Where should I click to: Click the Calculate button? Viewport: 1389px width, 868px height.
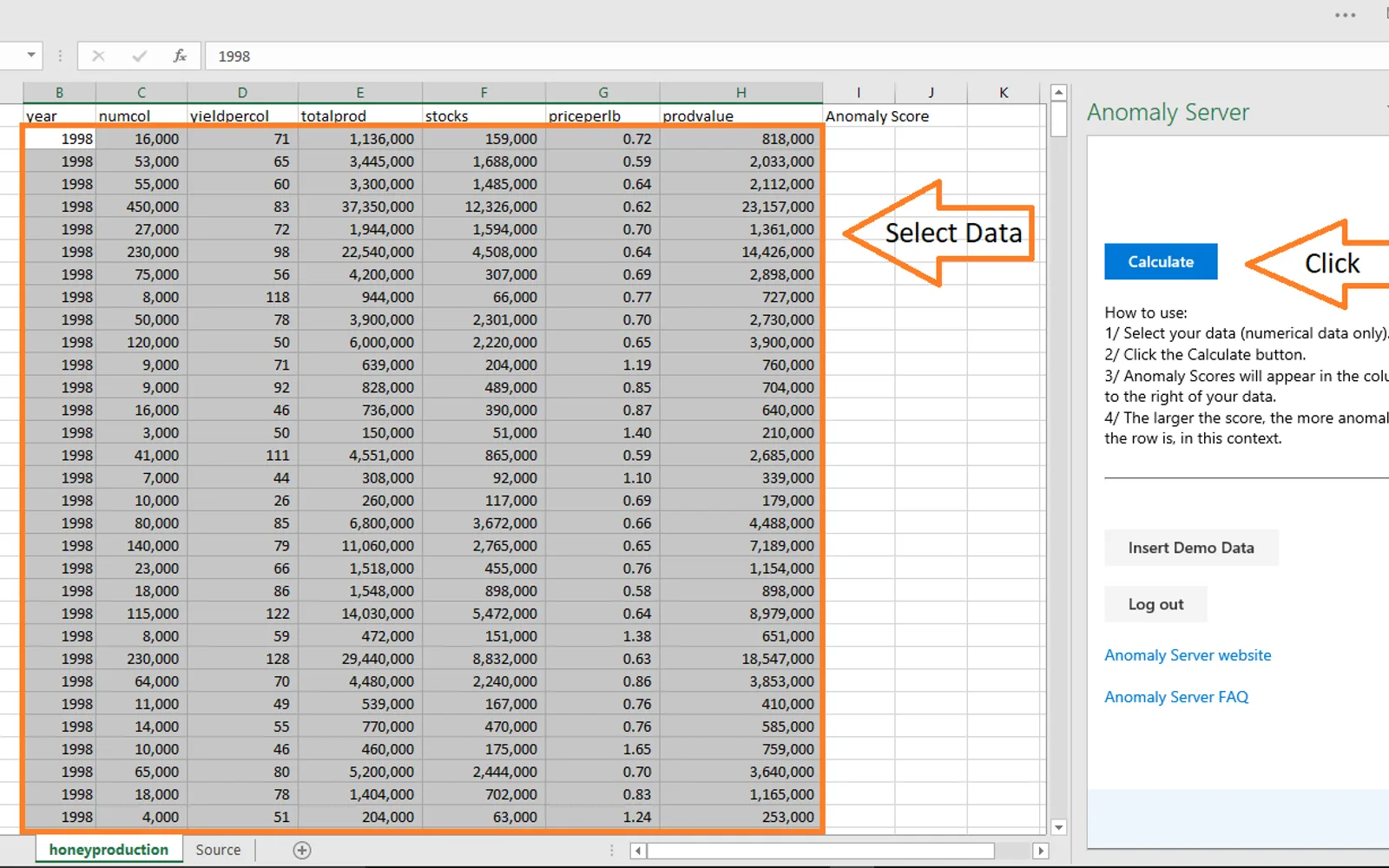tap(1161, 261)
